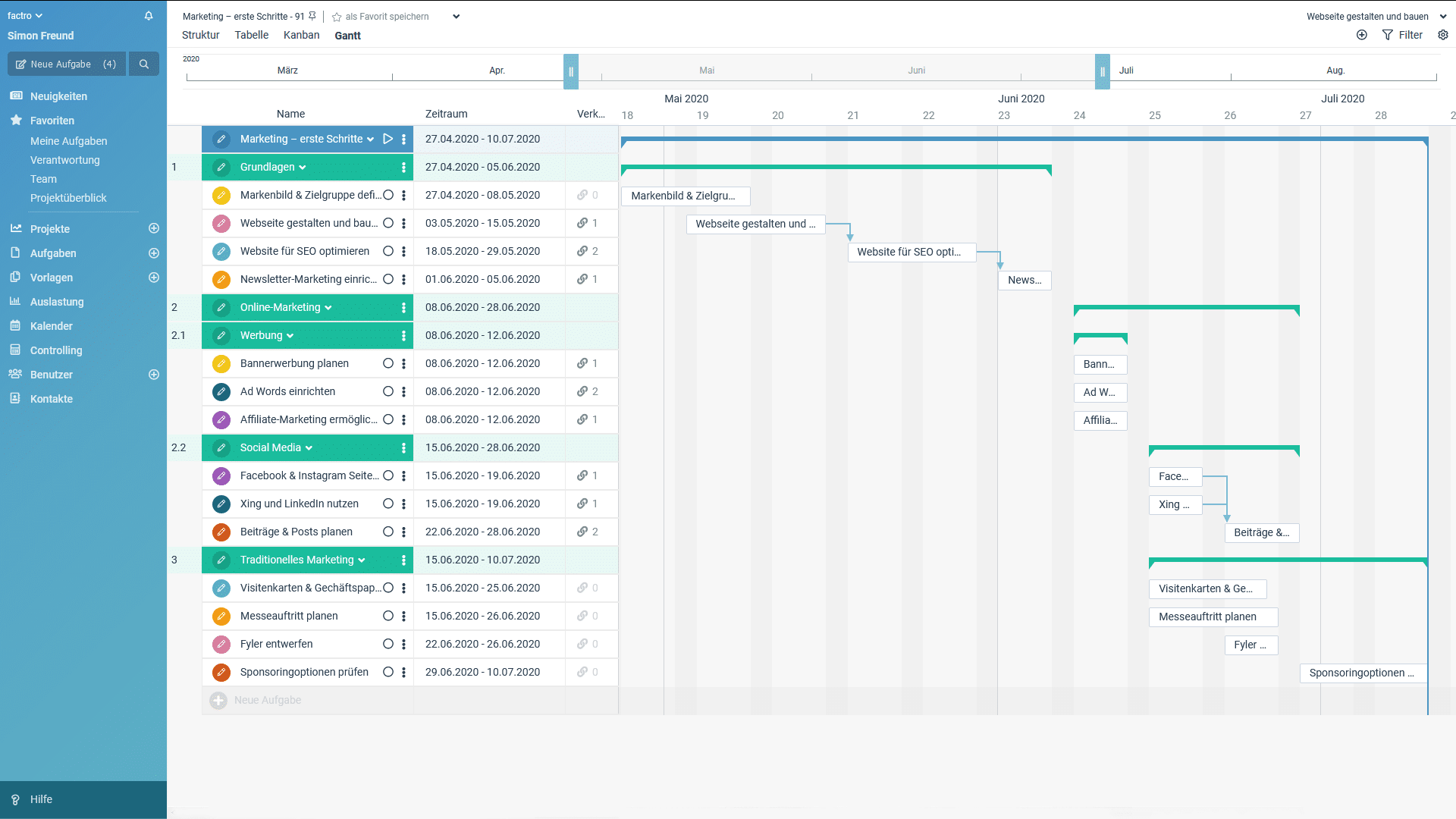Select the Gantt view tab
1456x819 pixels.
(x=347, y=36)
